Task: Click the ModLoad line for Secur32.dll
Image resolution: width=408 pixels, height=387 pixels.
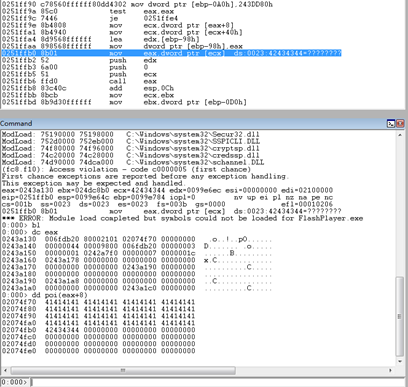Action: tap(131, 134)
